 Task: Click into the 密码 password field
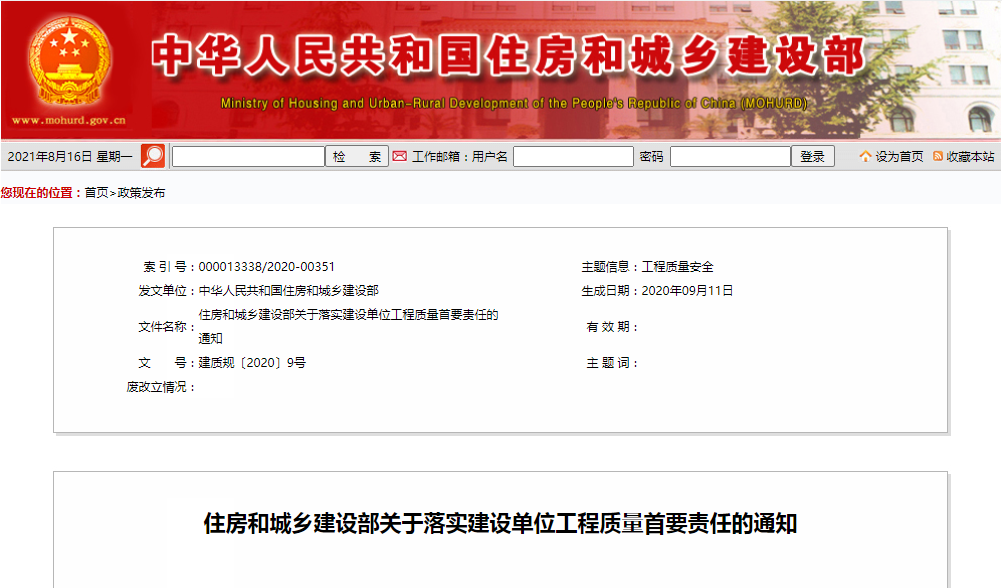coord(730,157)
